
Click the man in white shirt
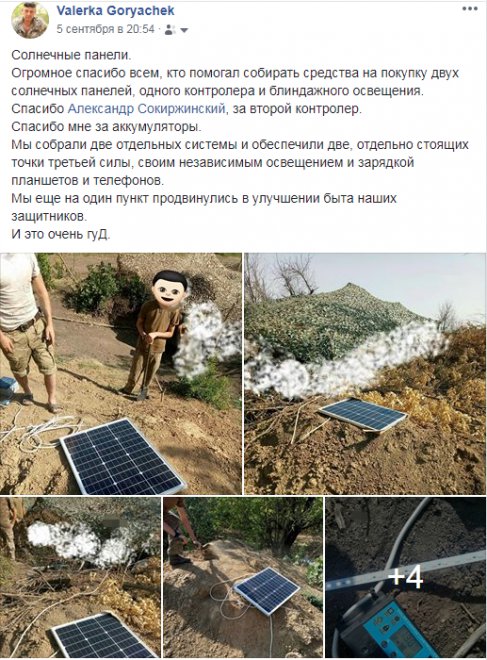coord(26,331)
